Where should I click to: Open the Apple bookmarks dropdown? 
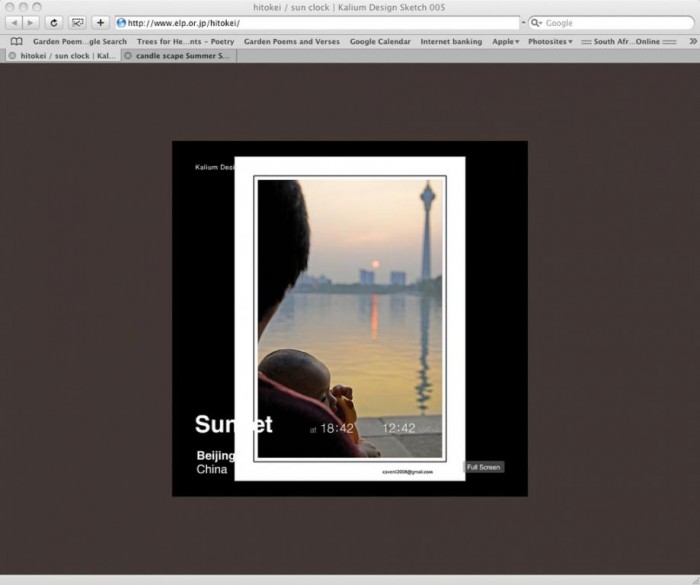[x=505, y=42]
